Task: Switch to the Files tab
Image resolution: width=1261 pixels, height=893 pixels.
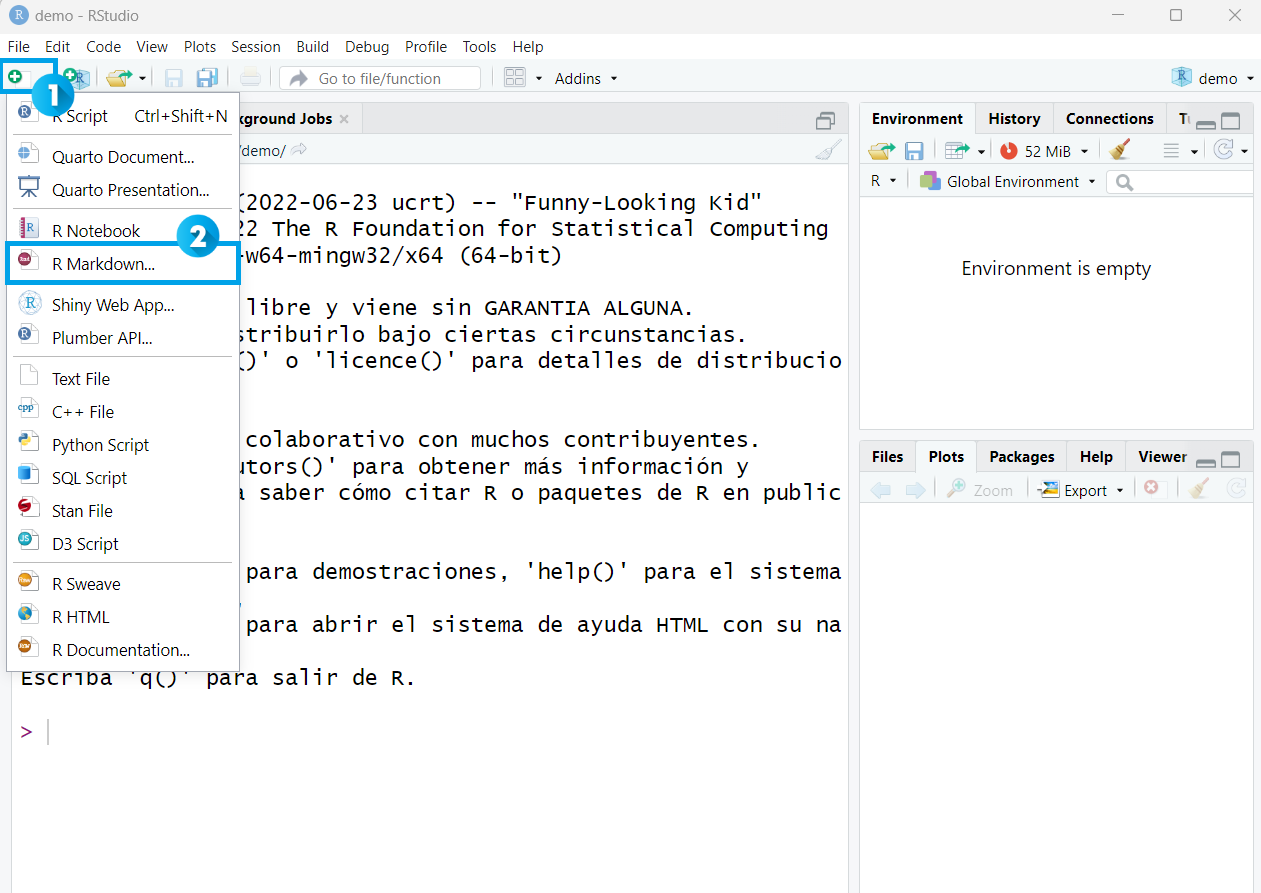Action: [x=887, y=456]
